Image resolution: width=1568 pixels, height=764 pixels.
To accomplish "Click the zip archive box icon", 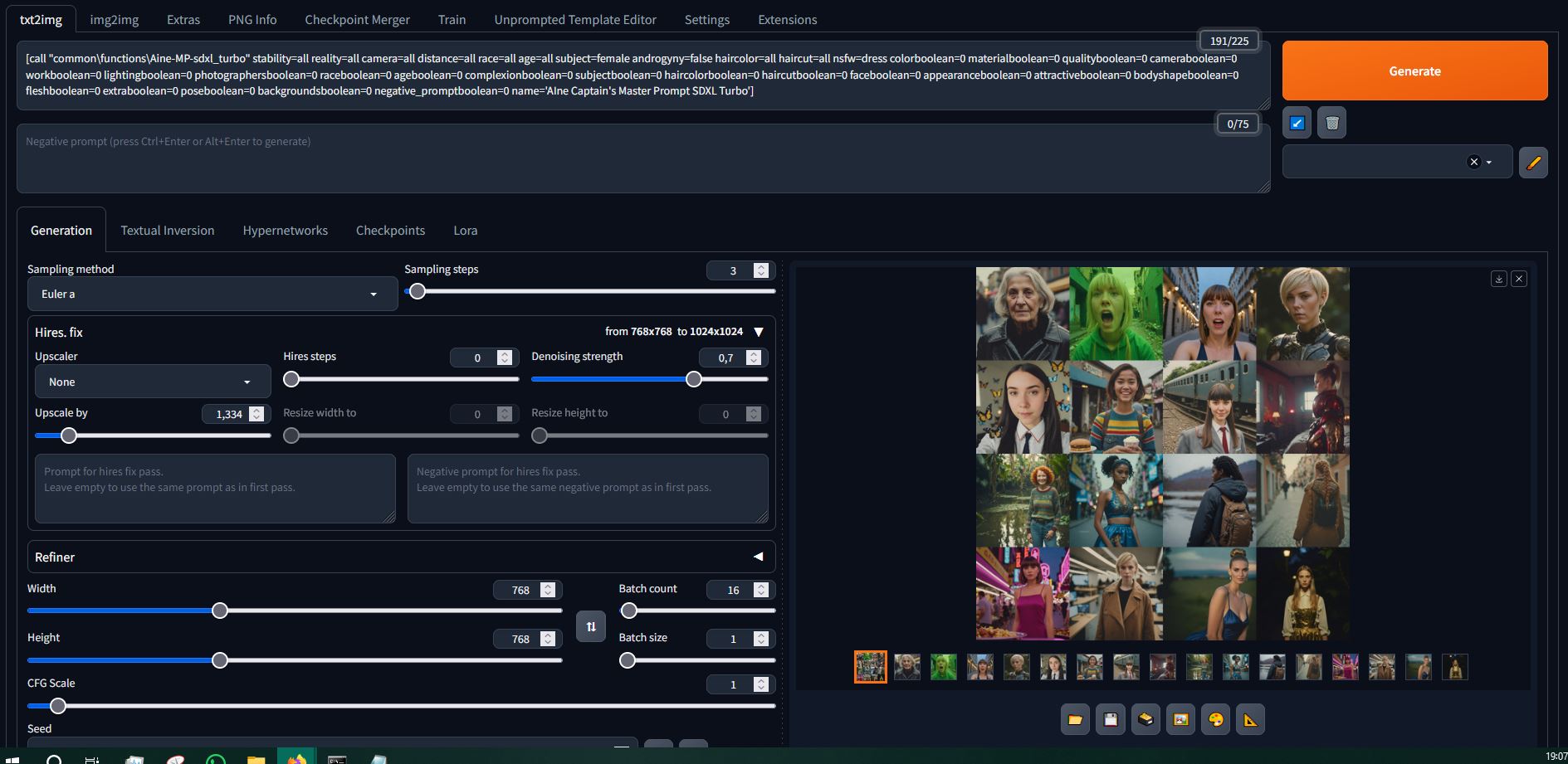I will [1145, 720].
